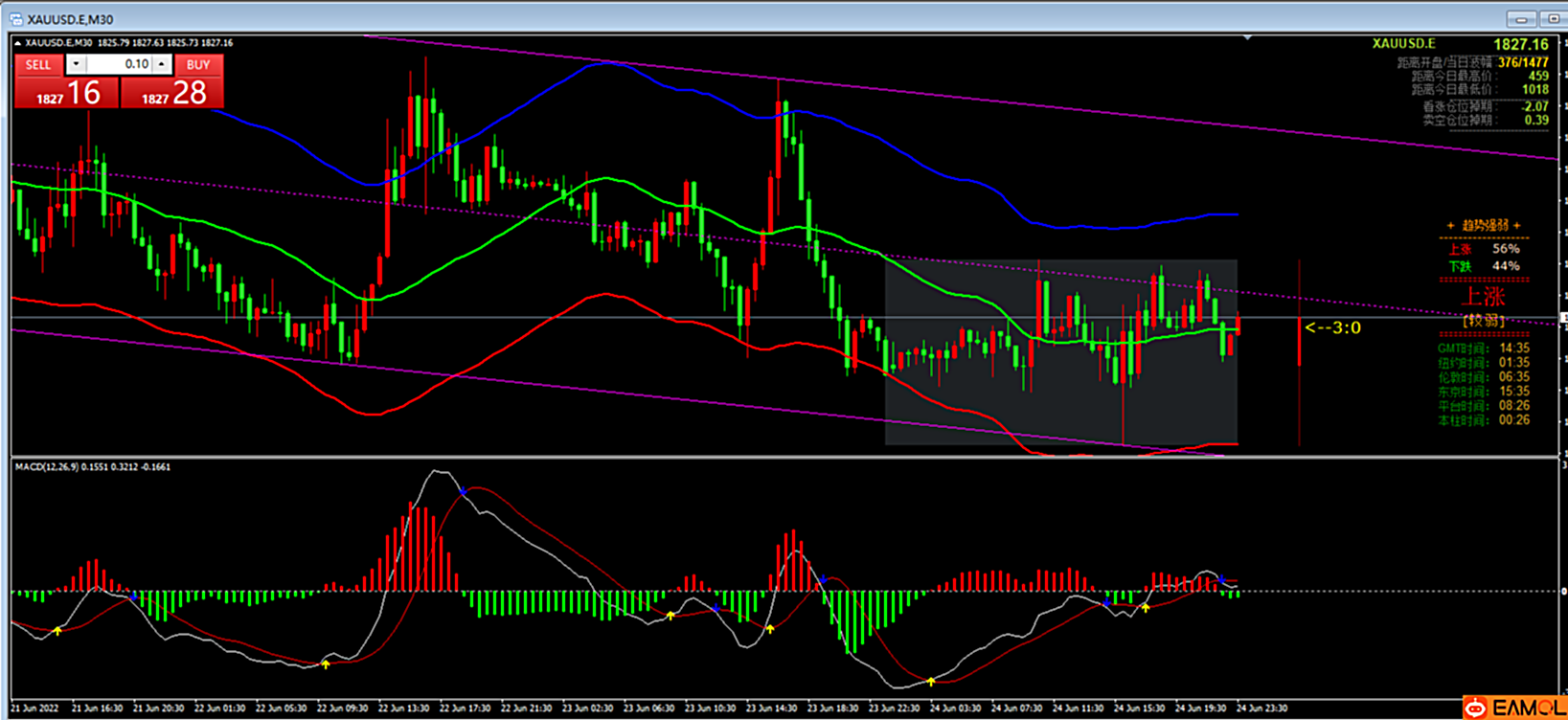Viewport: 1568px width, 720px height.
Task: Click the sell price 1827.16 tile
Action: click(66, 93)
